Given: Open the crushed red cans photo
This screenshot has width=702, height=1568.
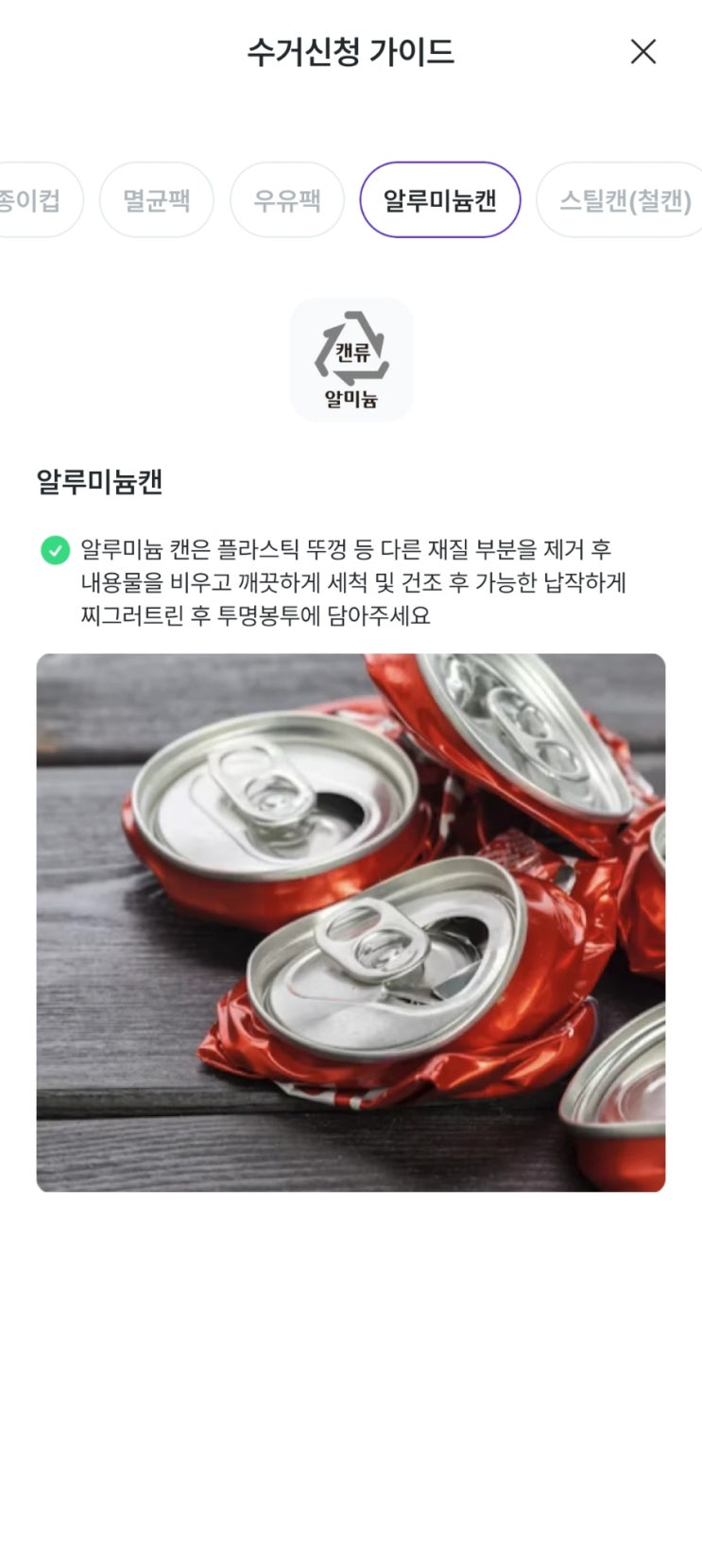Looking at the screenshot, I should (x=351, y=922).
